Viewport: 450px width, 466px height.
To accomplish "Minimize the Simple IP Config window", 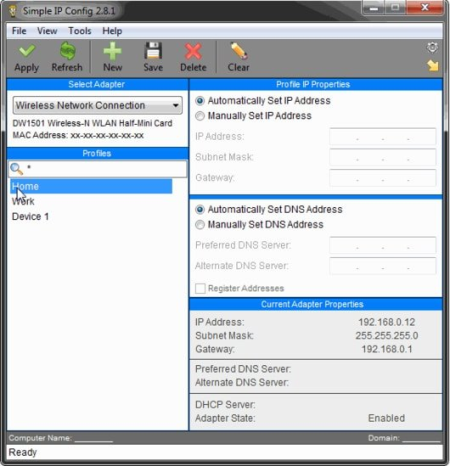I will [374, 8].
